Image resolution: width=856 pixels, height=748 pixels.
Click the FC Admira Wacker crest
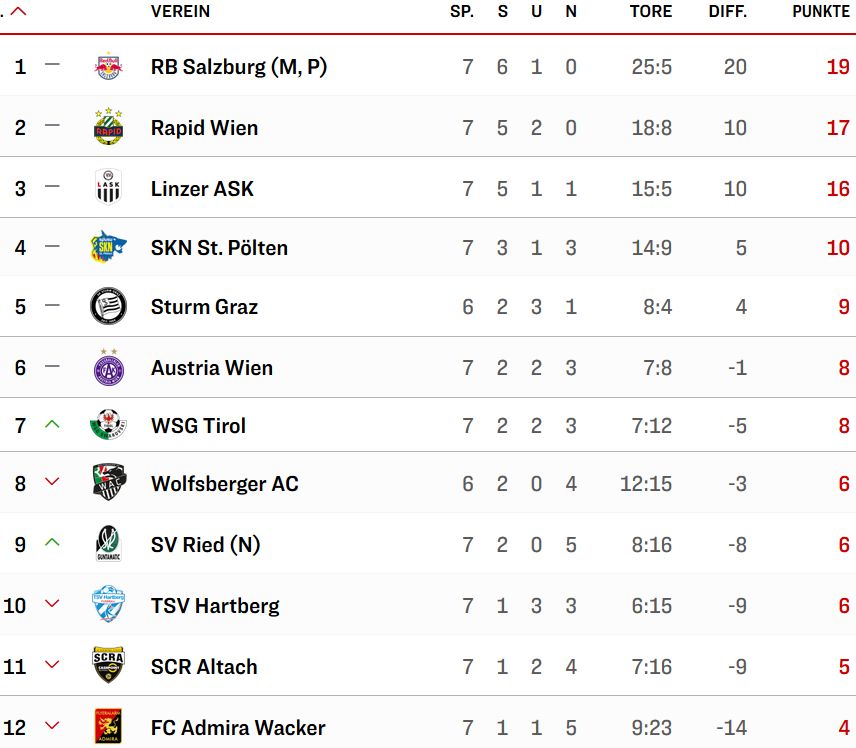[108, 727]
